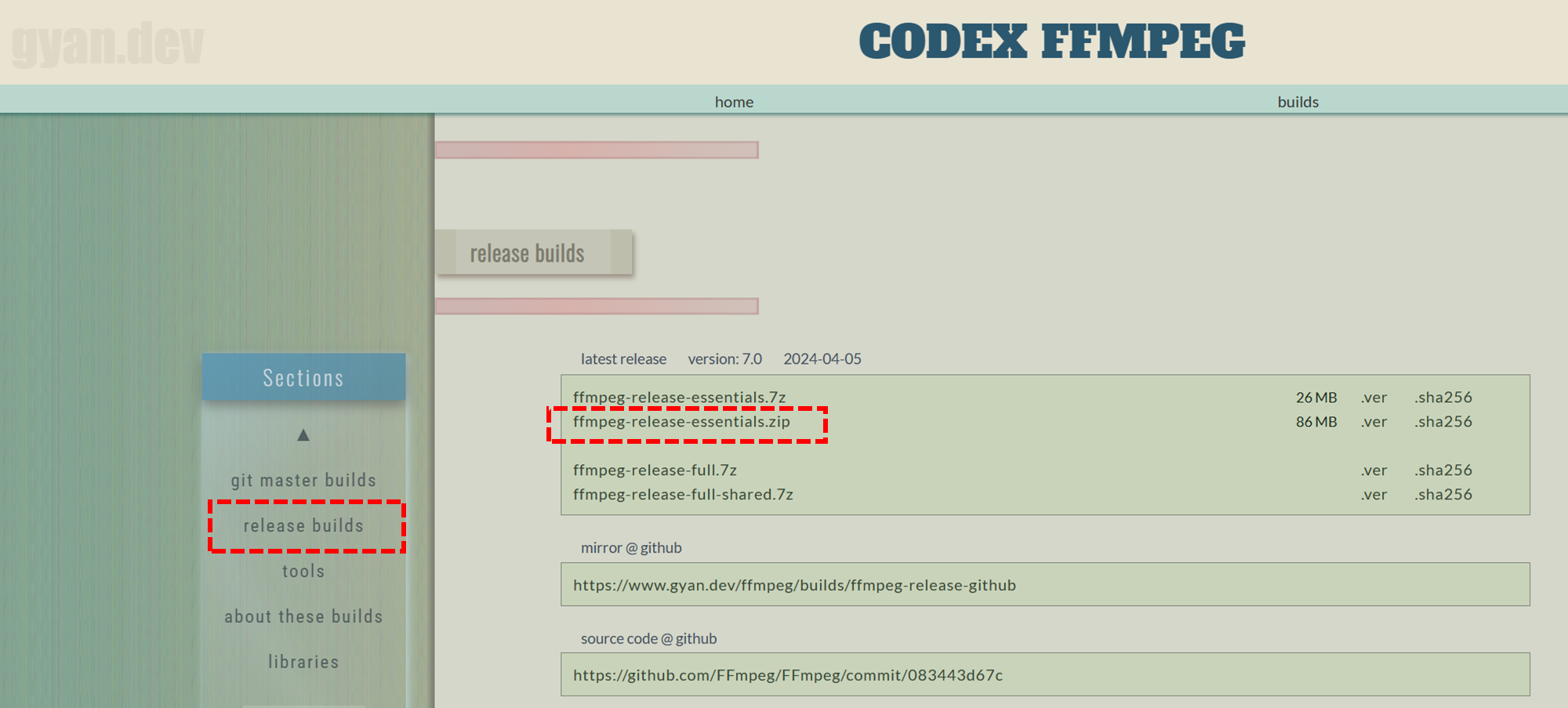Click the gyan.dev site logo

[107, 44]
